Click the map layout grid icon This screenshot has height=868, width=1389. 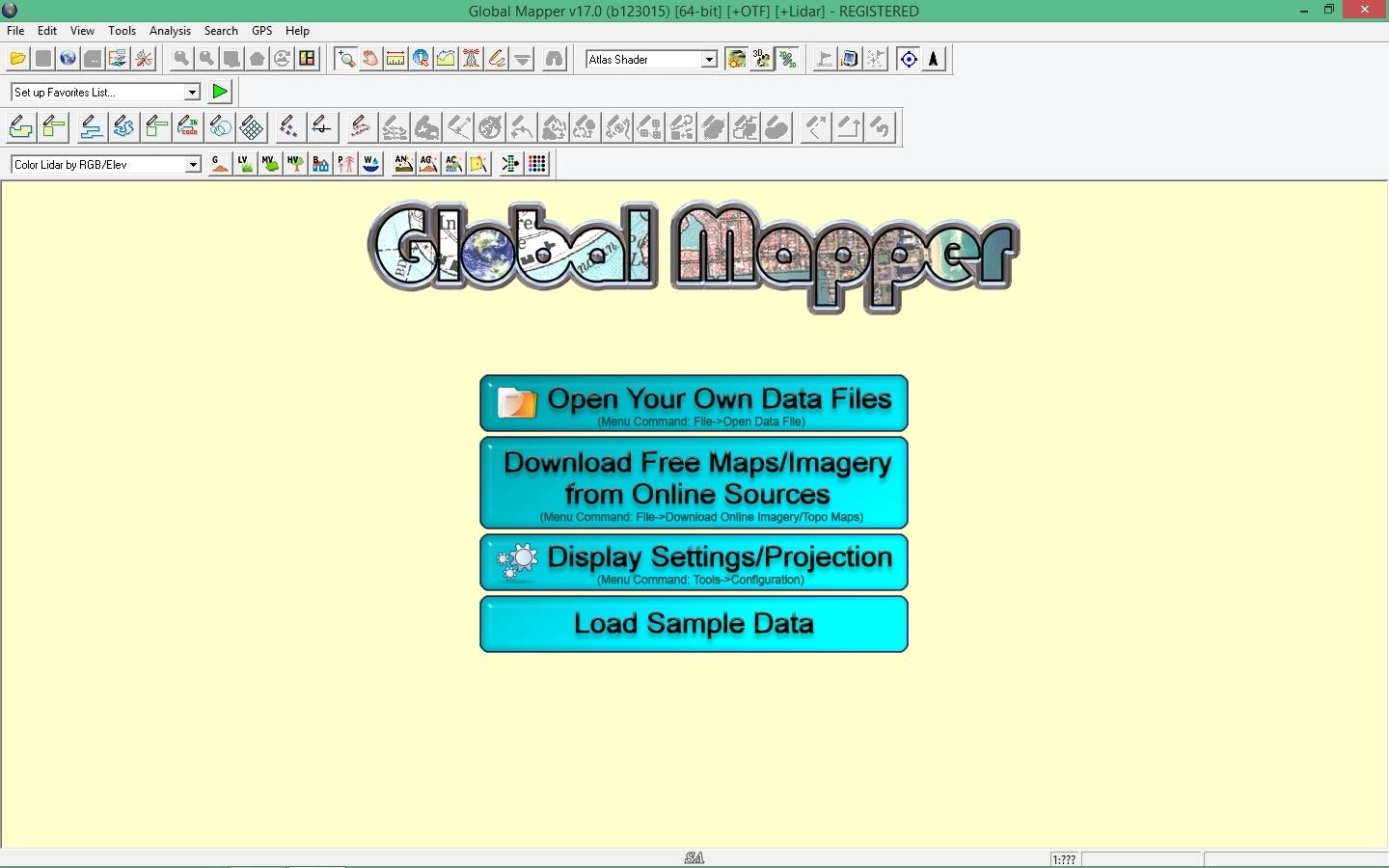click(x=307, y=59)
